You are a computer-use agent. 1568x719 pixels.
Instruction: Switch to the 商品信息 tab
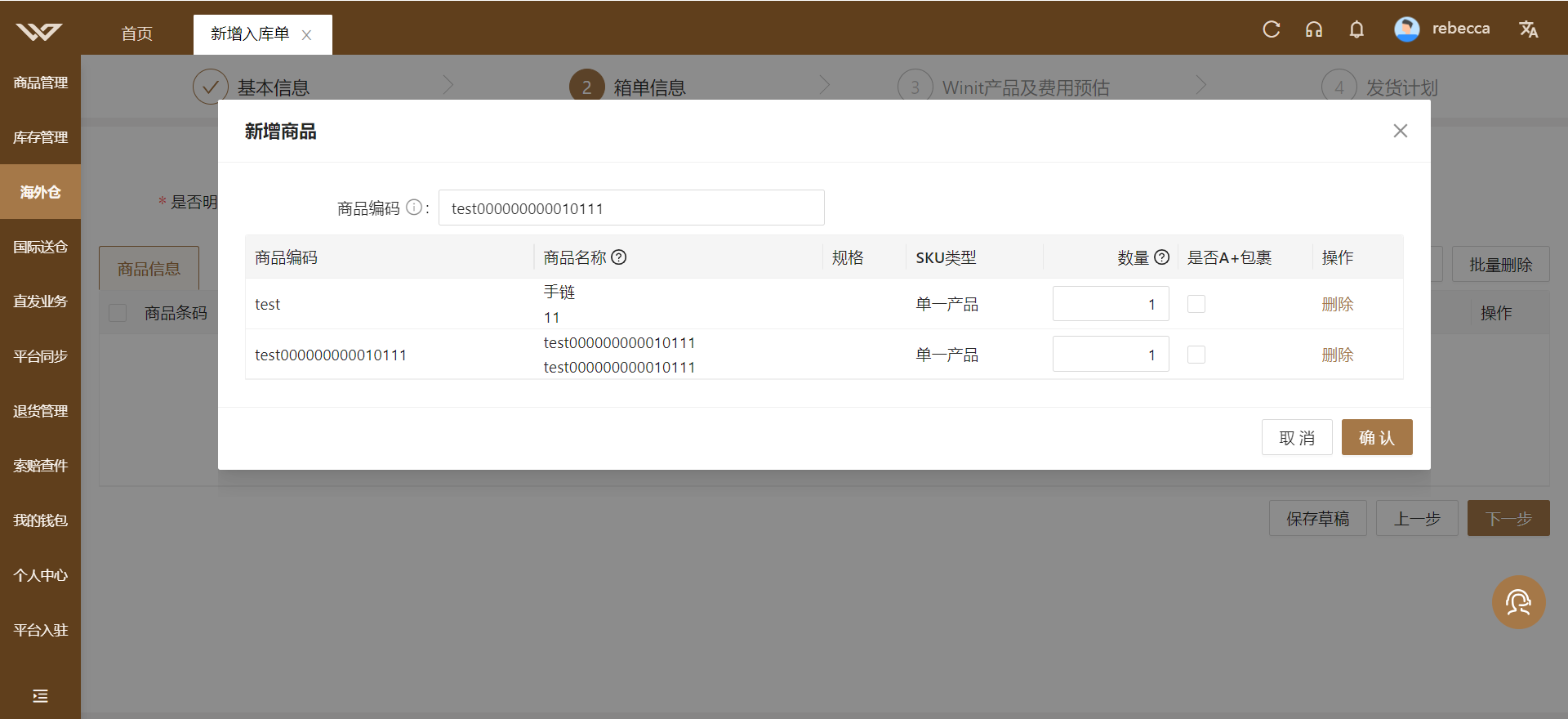coord(149,268)
